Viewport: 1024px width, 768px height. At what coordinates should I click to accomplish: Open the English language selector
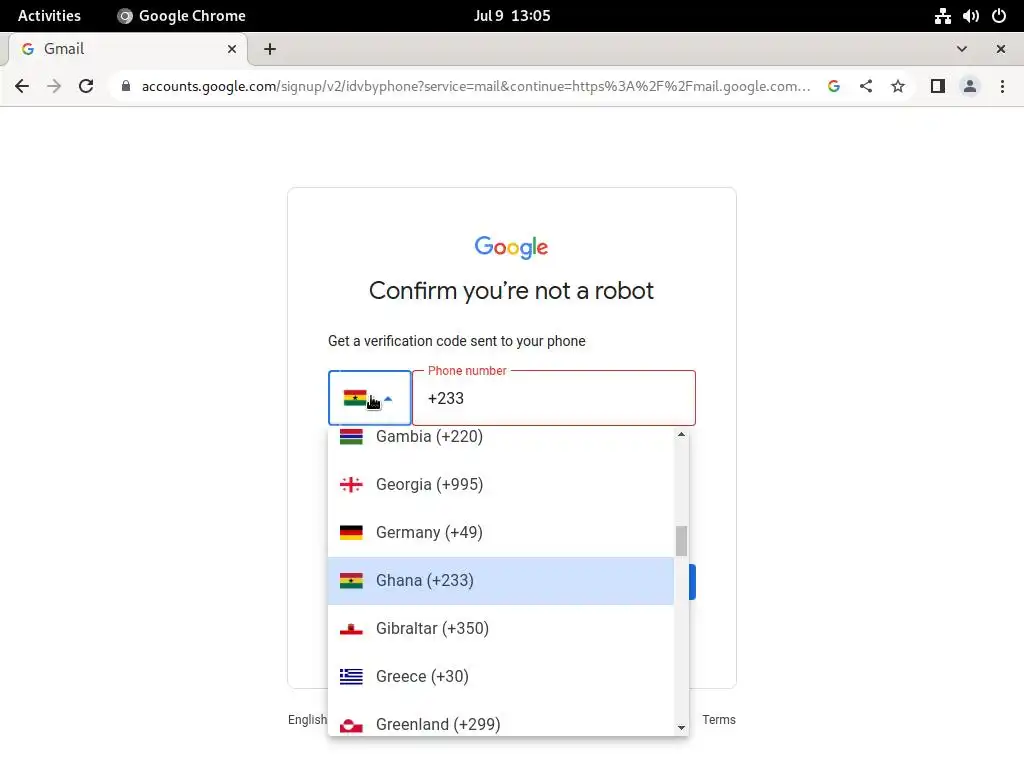click(307, 720)
